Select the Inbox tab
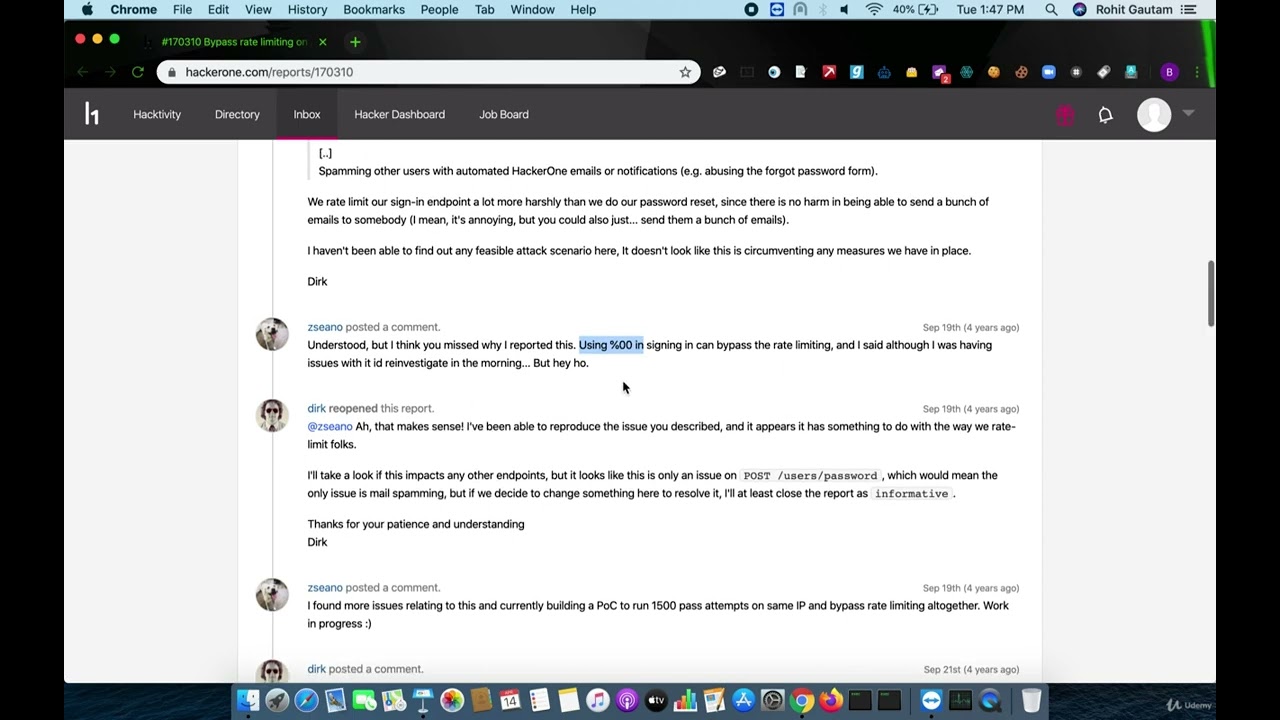 pyautogui.click(x=307, y=114)
